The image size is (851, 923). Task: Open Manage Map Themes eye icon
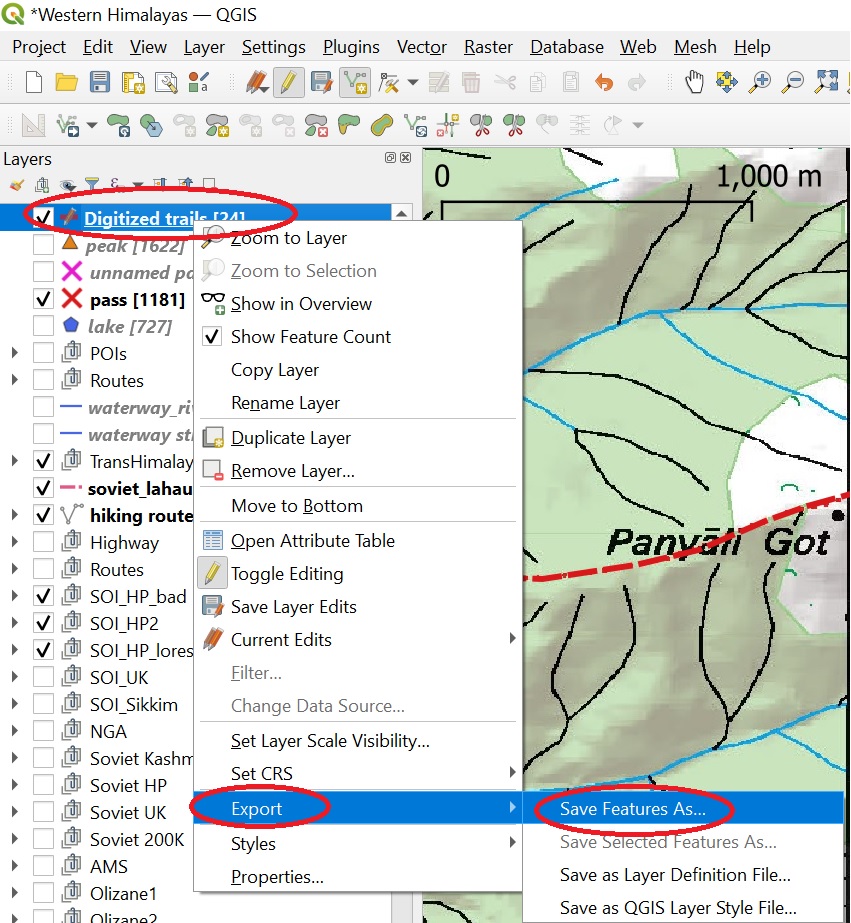[x=68, y=185]
